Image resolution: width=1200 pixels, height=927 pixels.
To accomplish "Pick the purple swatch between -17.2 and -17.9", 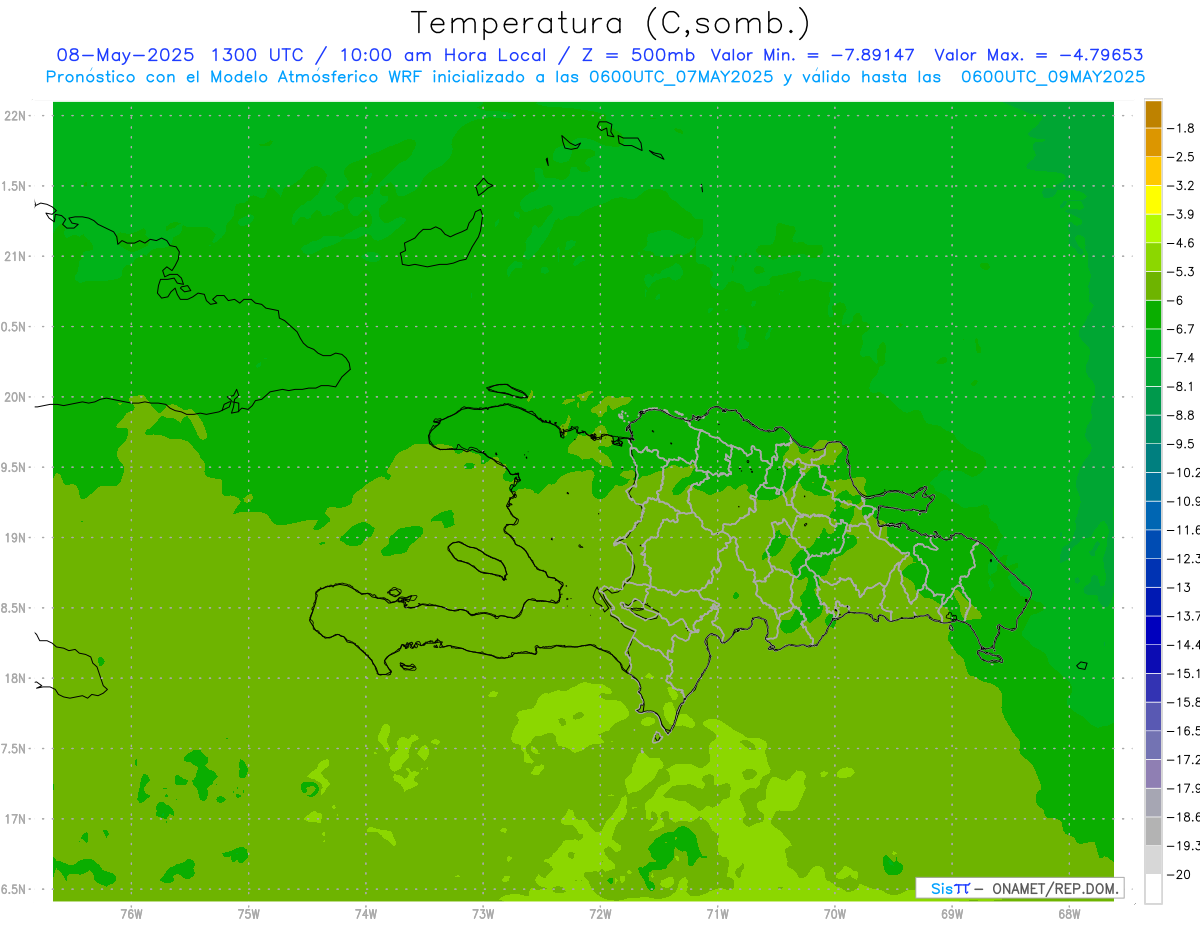I will pos(1153,773).
